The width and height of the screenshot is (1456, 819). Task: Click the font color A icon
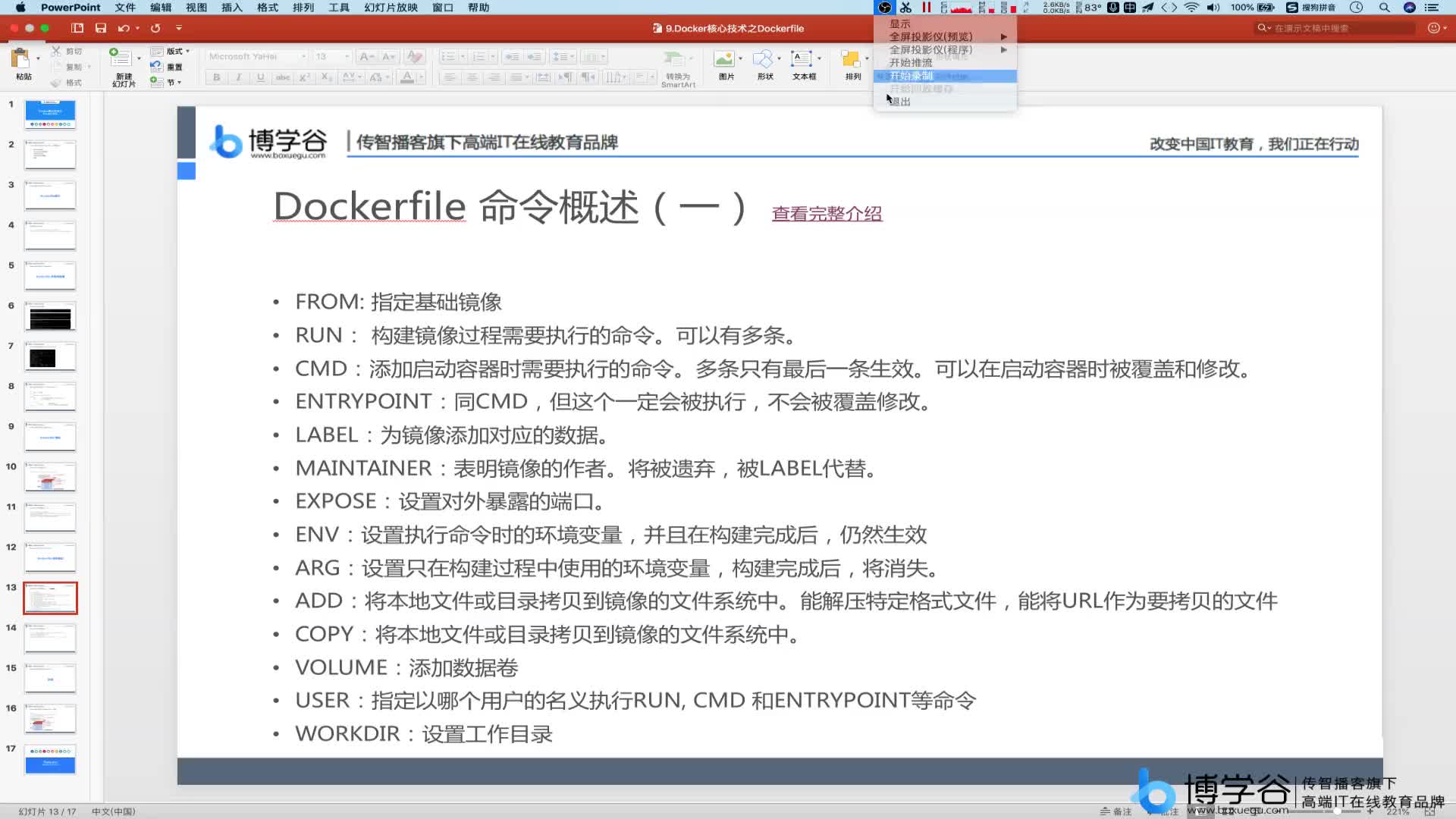[x=407, y=77]
